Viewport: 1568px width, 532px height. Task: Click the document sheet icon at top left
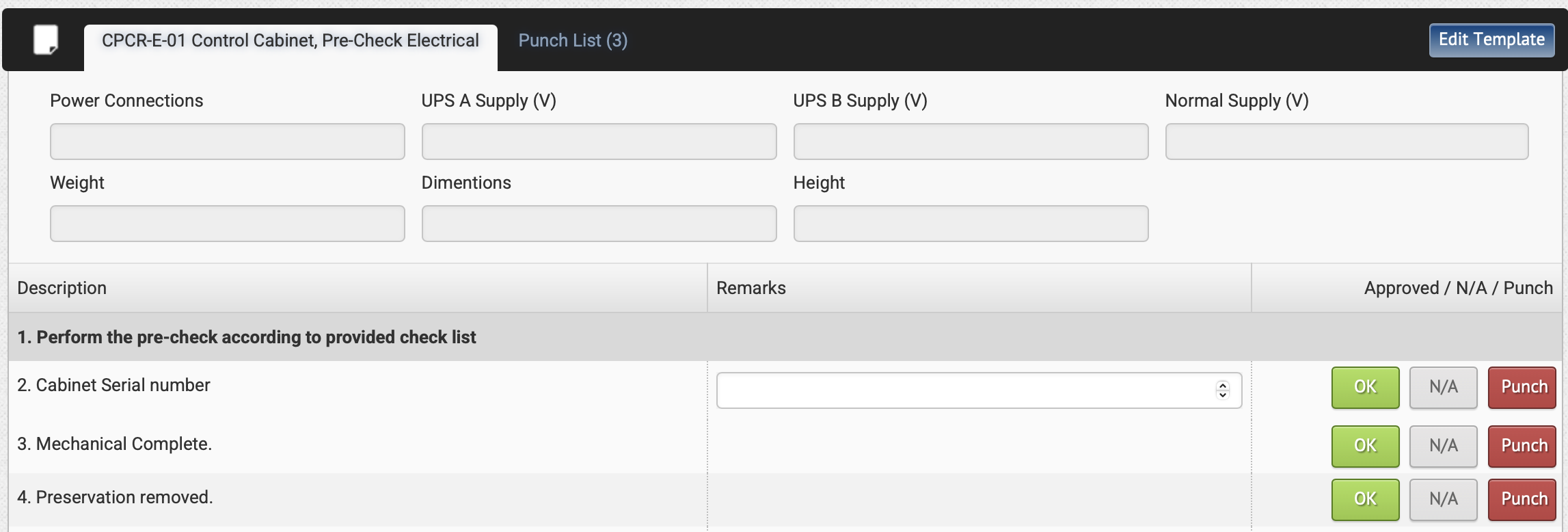(46, 40)
